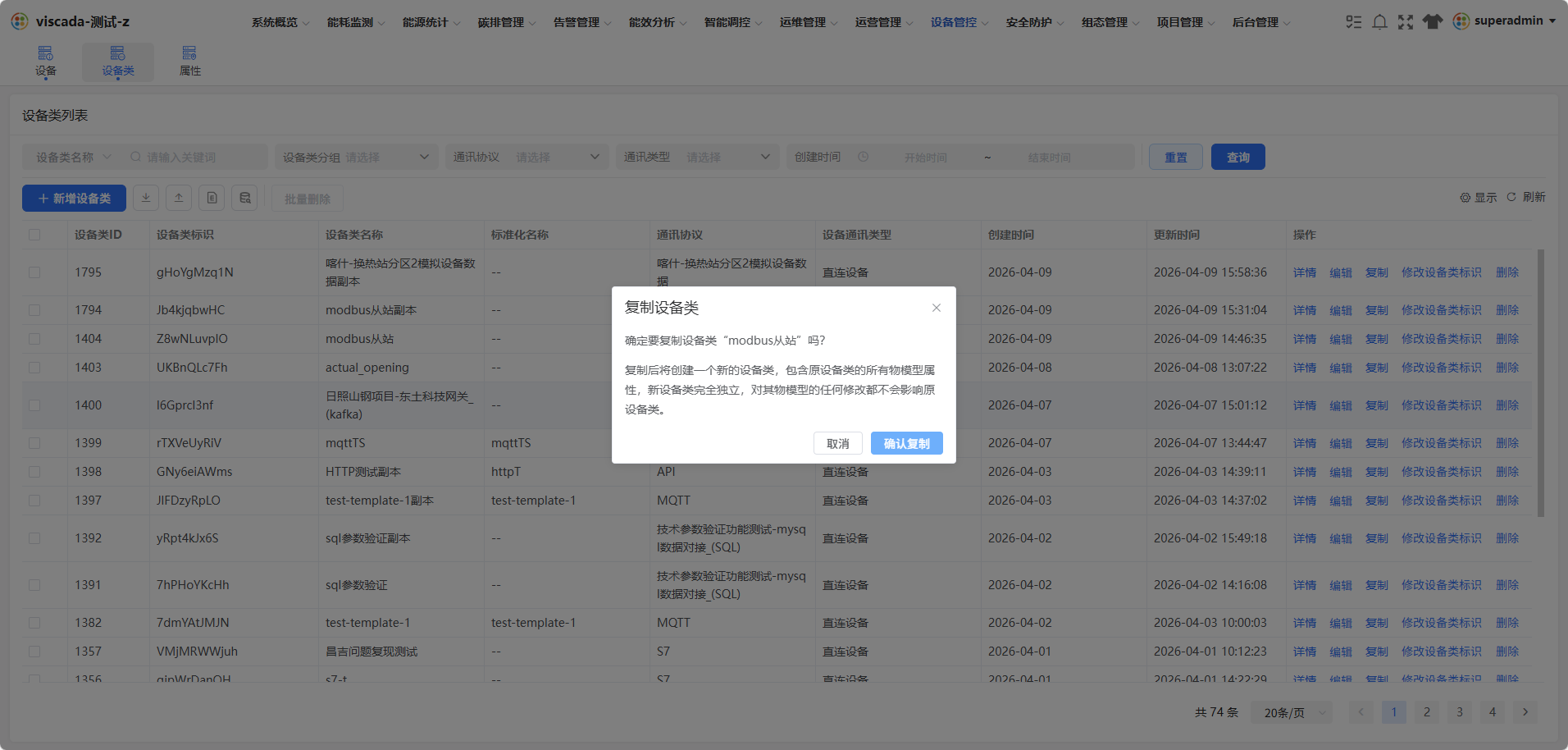Click 修改设备类标识 for ID 1391

pyautogui.click(x=1442, y=585)
